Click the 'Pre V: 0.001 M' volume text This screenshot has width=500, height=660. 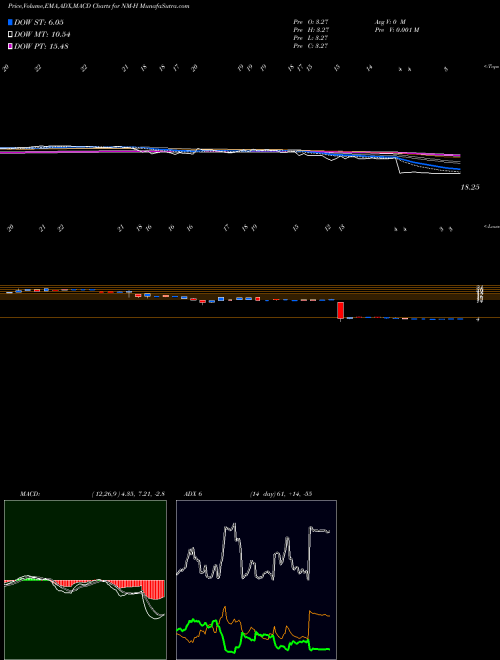click(x=396, y=30)
